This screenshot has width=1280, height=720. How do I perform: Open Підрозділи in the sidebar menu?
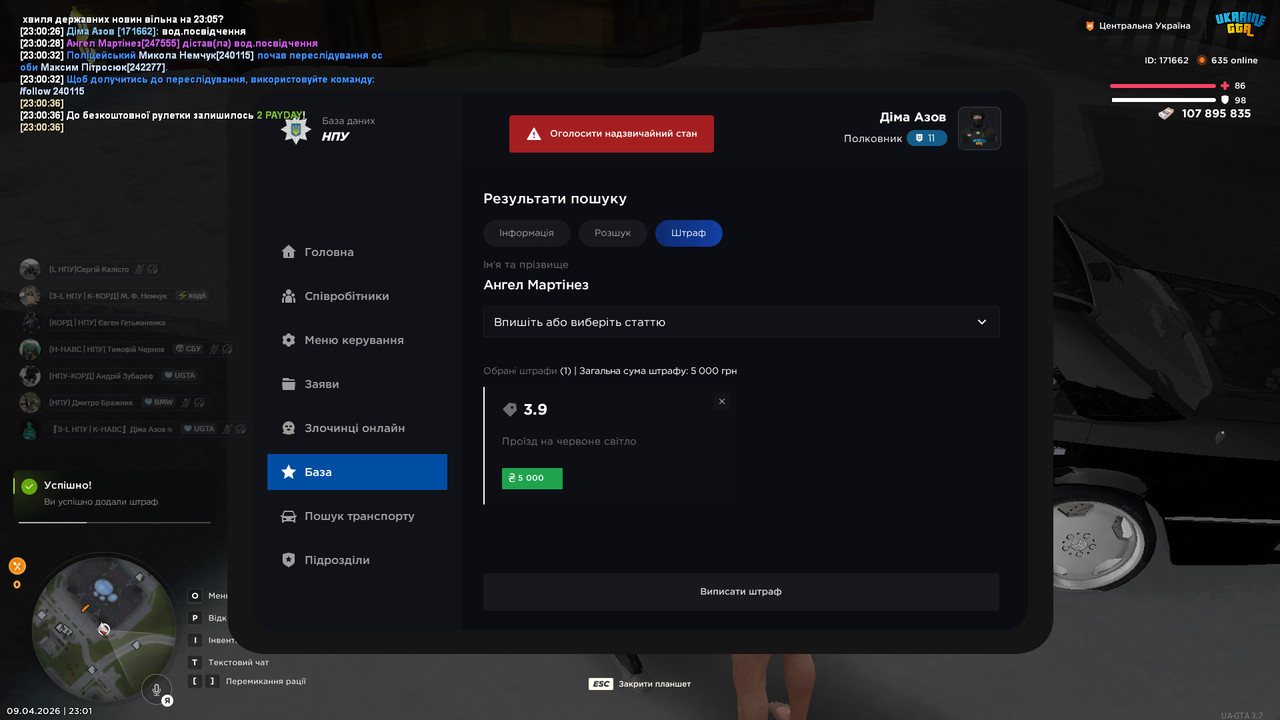click(x=357, y=560)
